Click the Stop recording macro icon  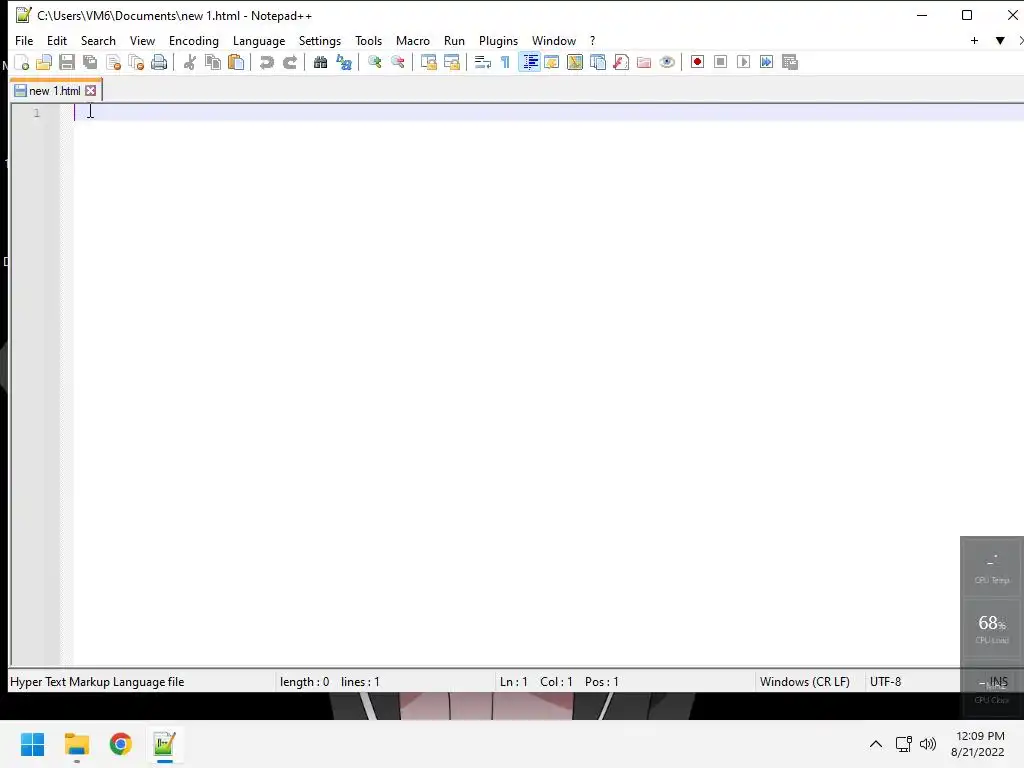click(x=720, y=62)
